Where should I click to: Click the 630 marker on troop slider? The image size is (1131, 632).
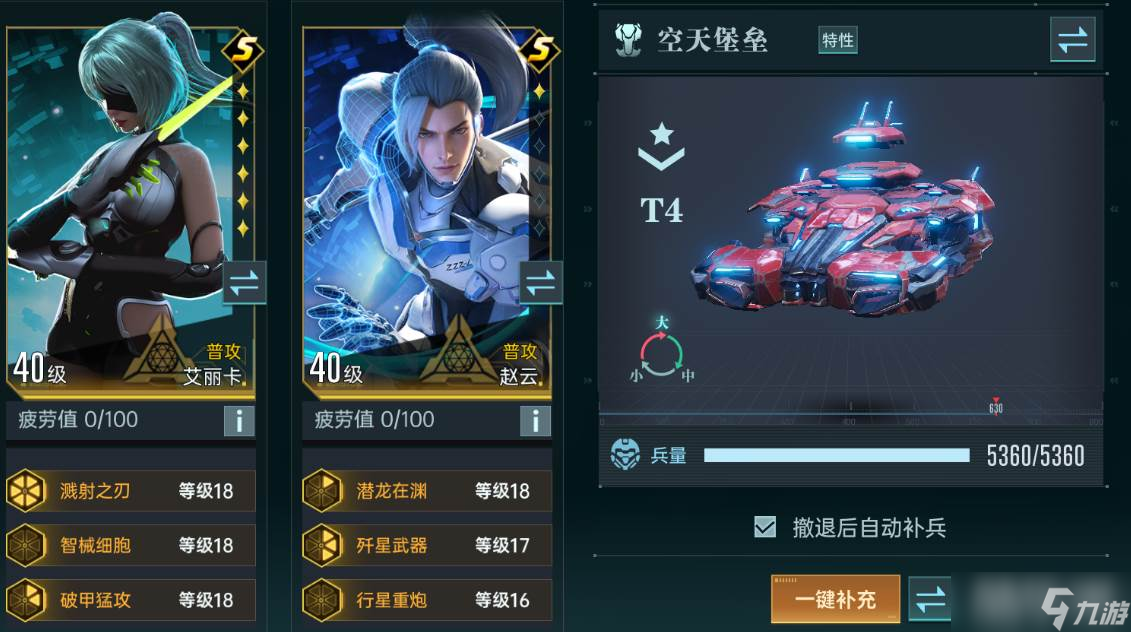(995, 406)
